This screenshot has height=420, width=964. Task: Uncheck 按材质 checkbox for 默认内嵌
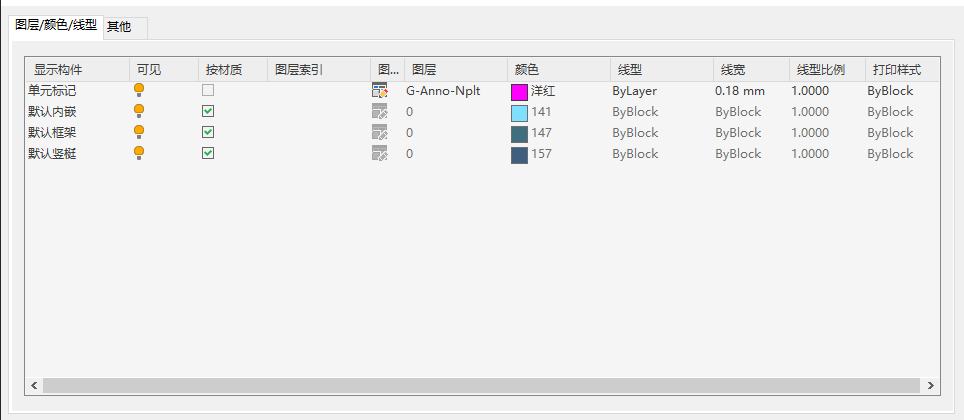(x=208, y=111)
